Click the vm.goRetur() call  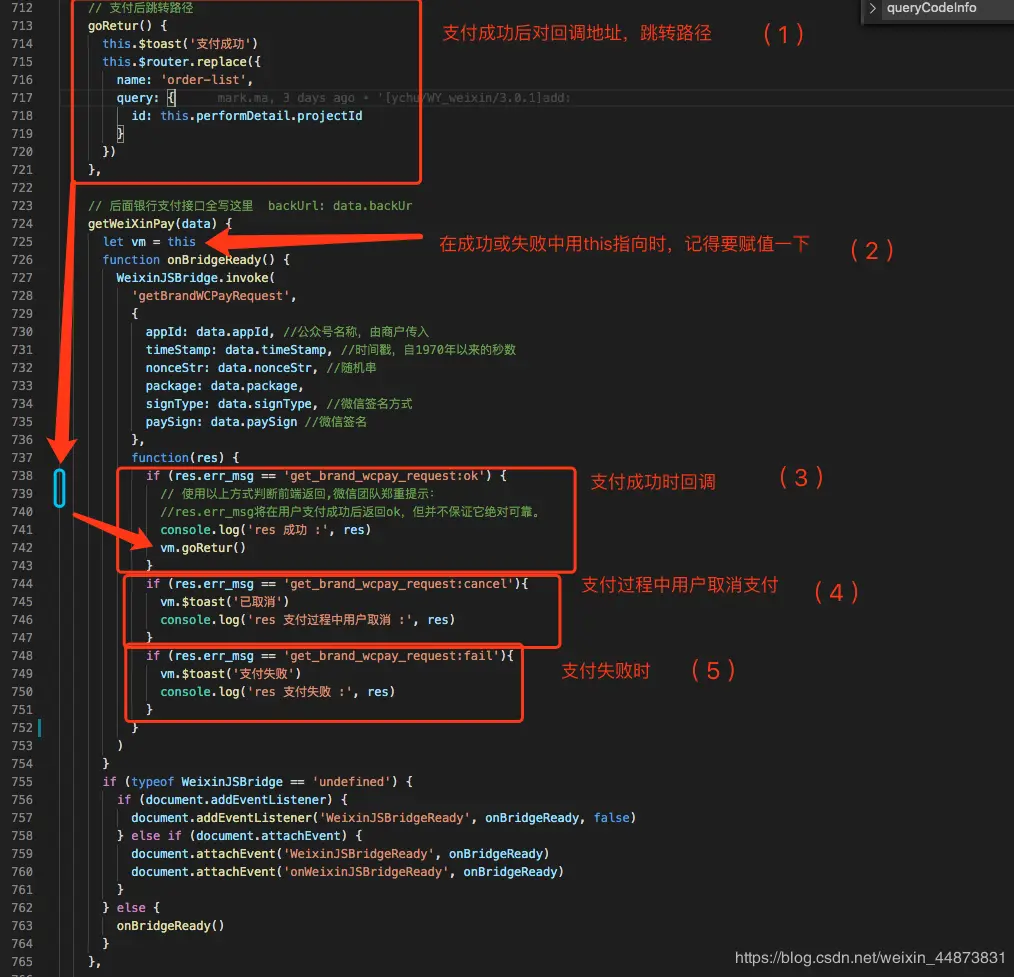point(203,548)
